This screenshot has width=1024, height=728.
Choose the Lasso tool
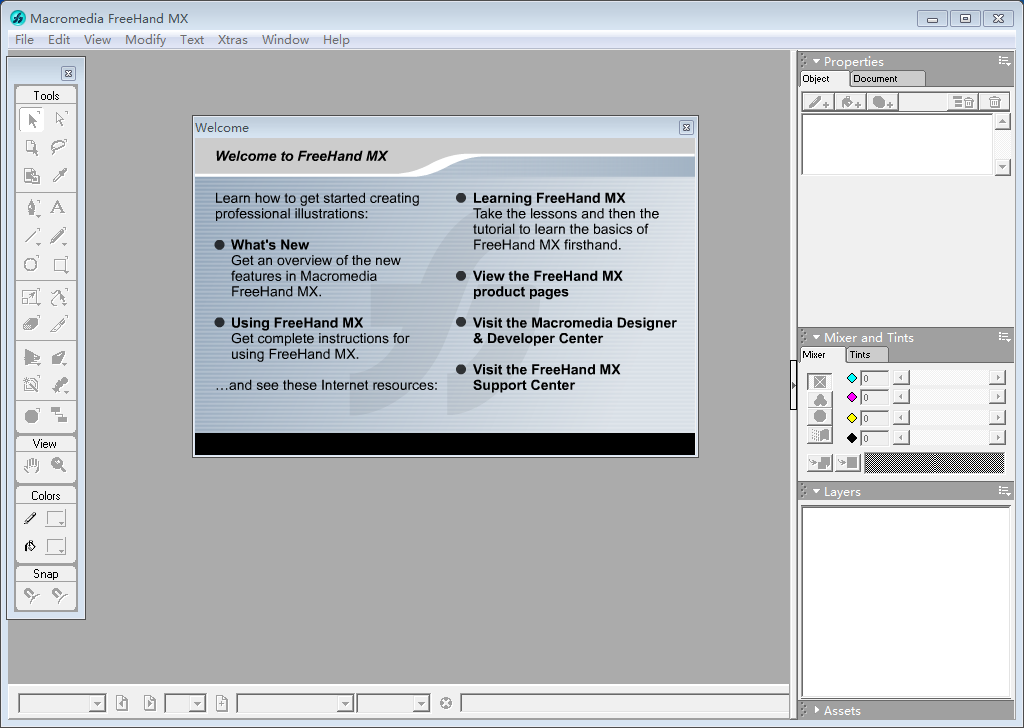tap(59, 147)
